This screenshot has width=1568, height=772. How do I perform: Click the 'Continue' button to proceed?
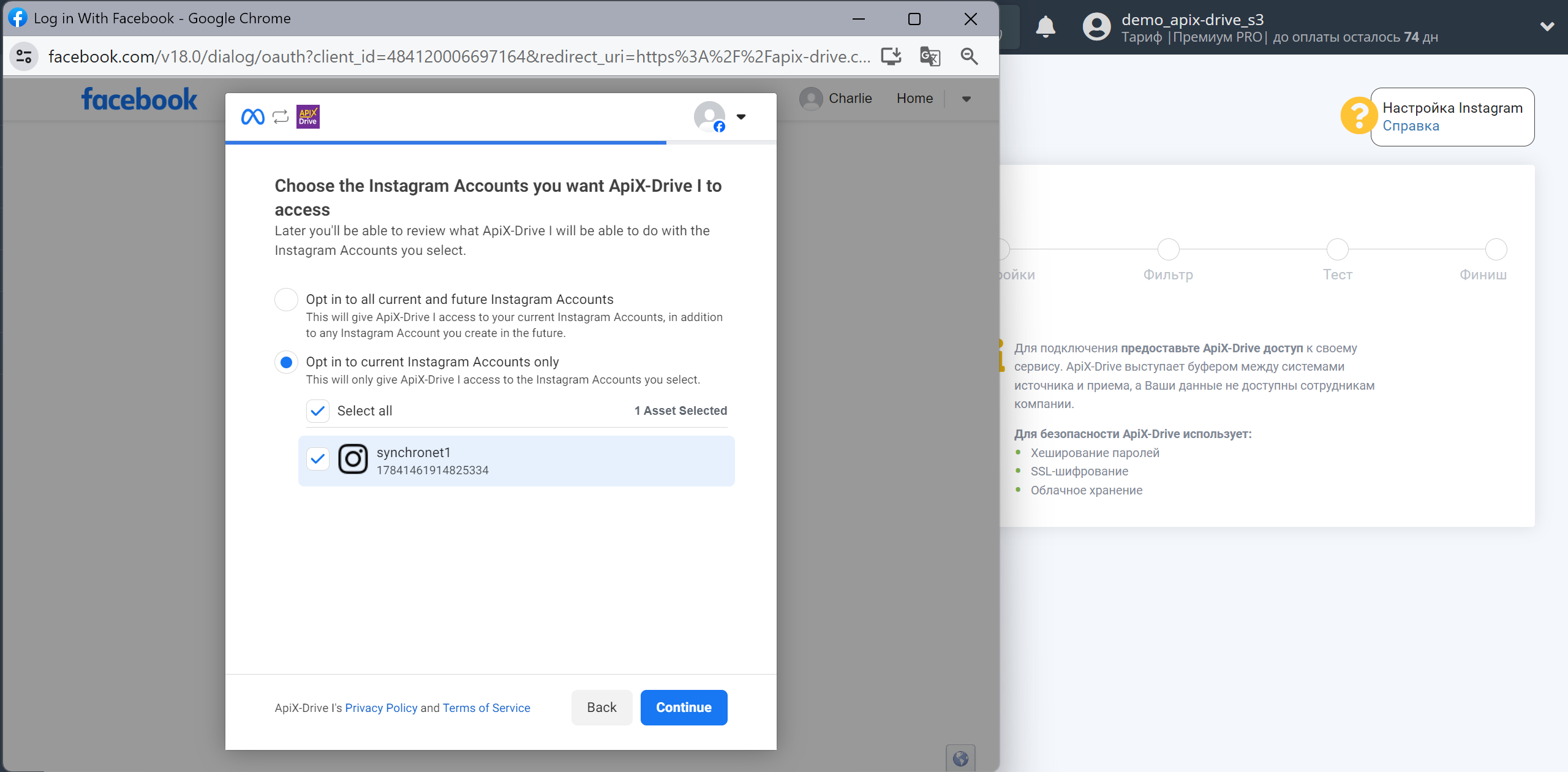click(684, 707)
